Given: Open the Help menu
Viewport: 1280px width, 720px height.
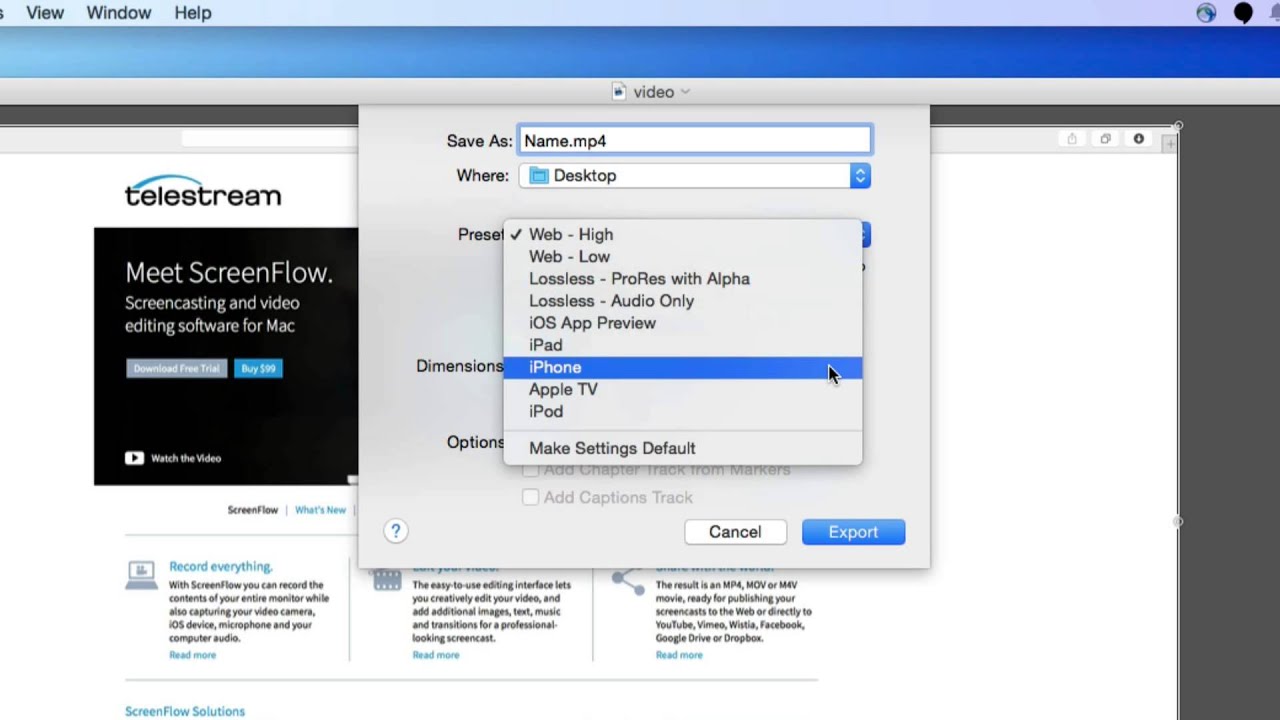Looking at the screenshot, I should [x=193, y=13].
